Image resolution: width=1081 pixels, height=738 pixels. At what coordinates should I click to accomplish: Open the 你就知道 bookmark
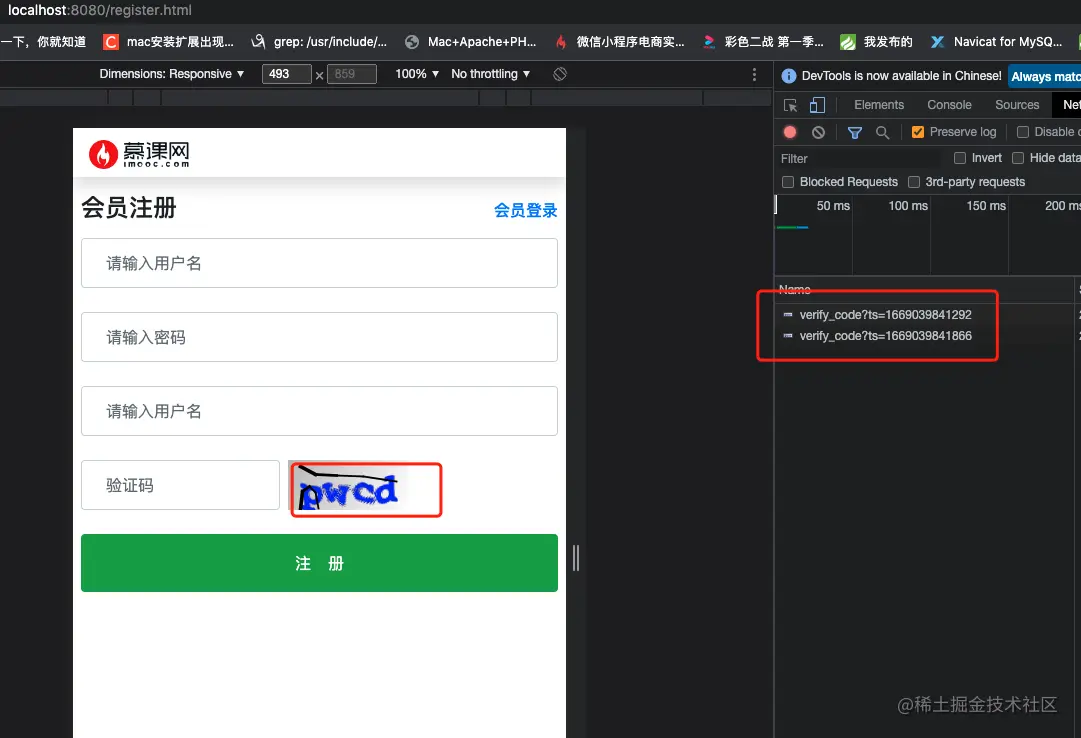pos(43,42)
